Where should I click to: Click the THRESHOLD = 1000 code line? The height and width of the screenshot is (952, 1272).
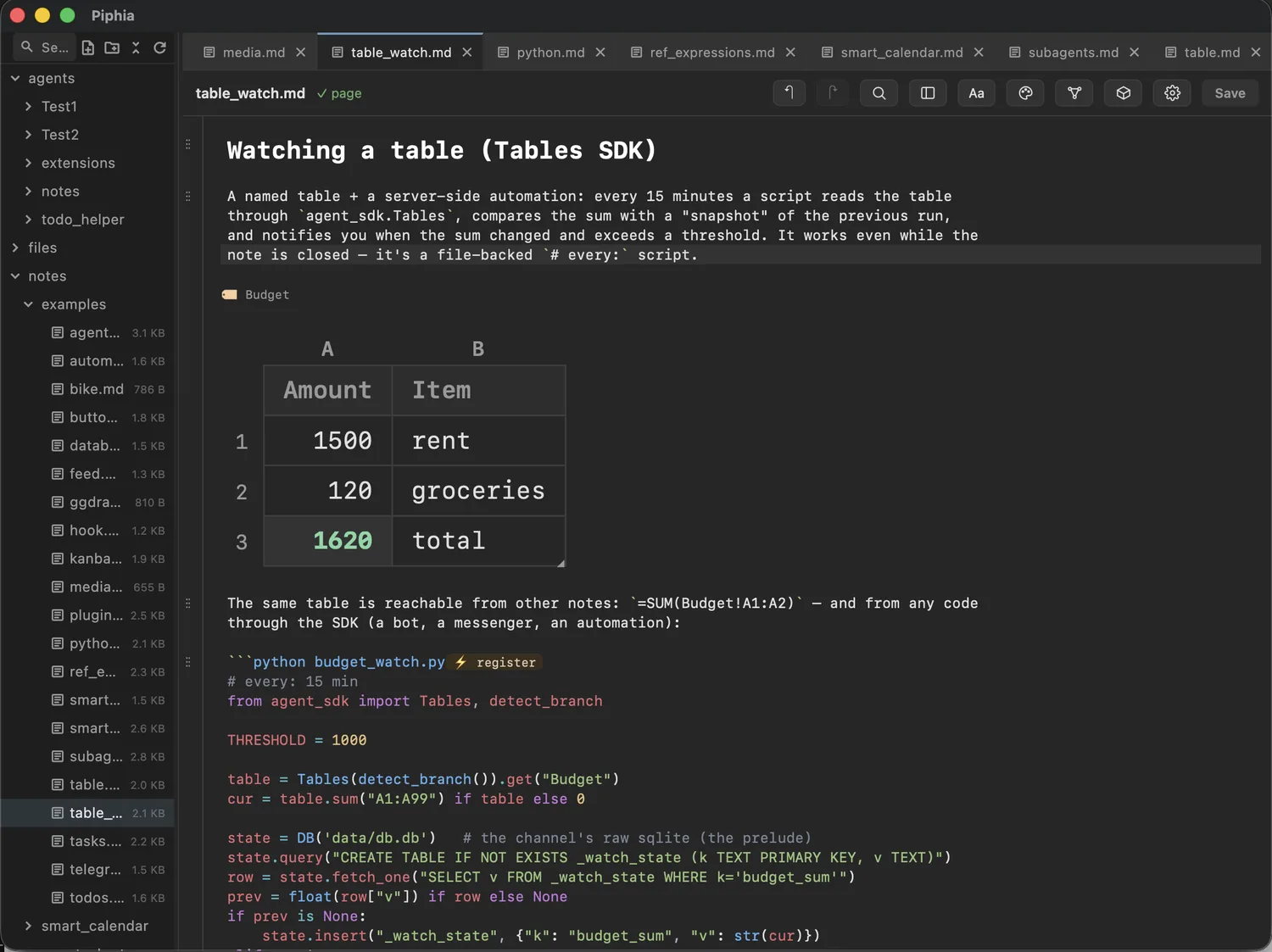[x=297, y=740]
